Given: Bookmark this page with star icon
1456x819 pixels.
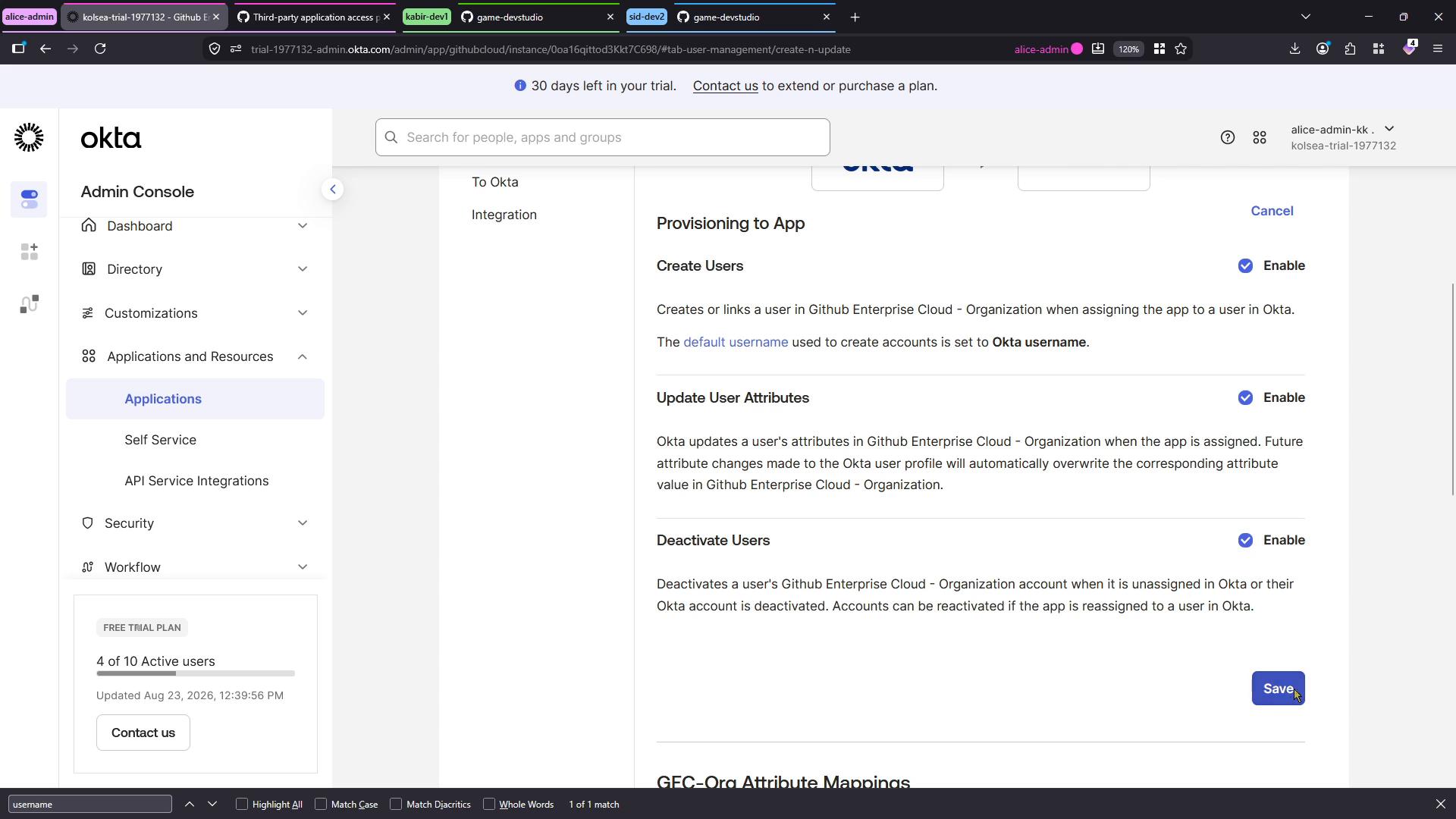Looking at the screenshot, I should (x=1181, y=49).
